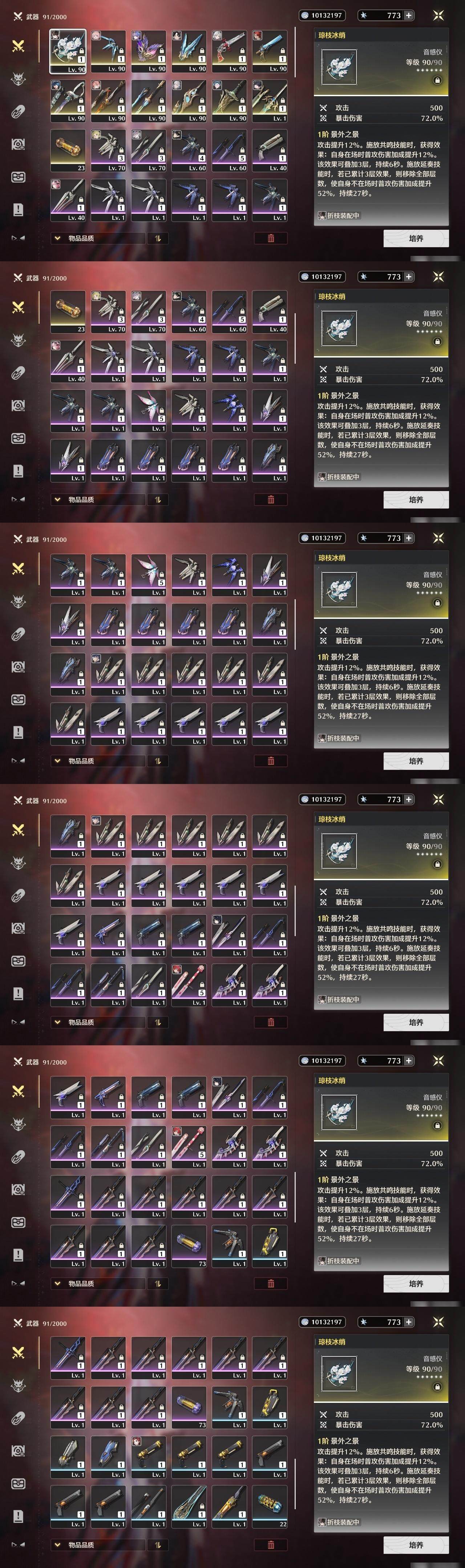
Task: Select the purple feathered mask Lv. 90 weapon
Action: [x=149, y=51]
